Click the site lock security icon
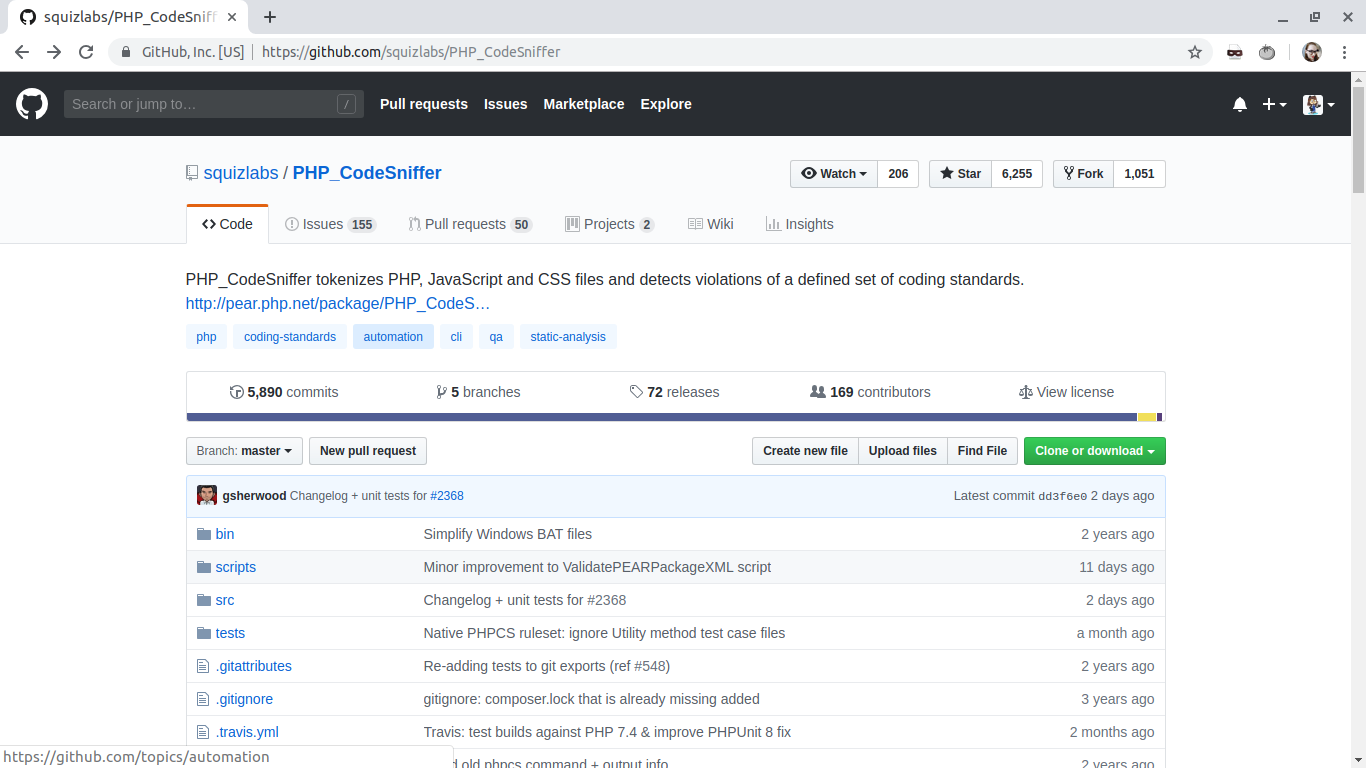This screenshot has height=768, width=1366. [x=125, y=52]
